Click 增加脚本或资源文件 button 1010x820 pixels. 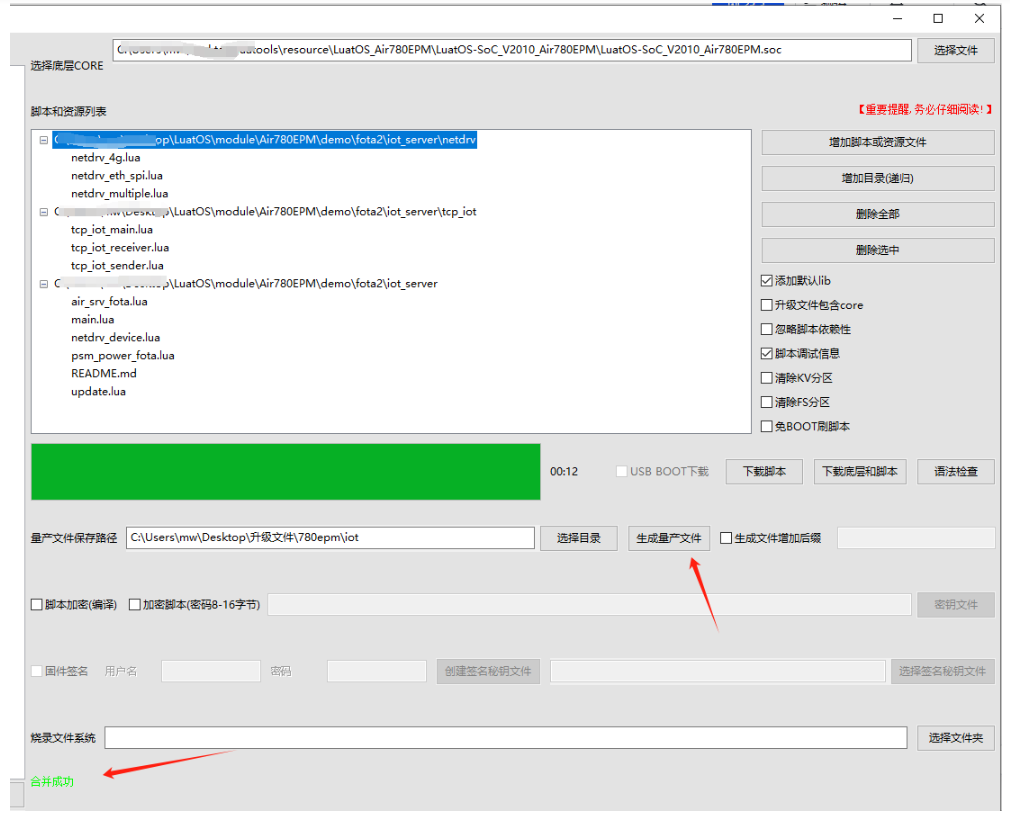[x=877, y=142]
